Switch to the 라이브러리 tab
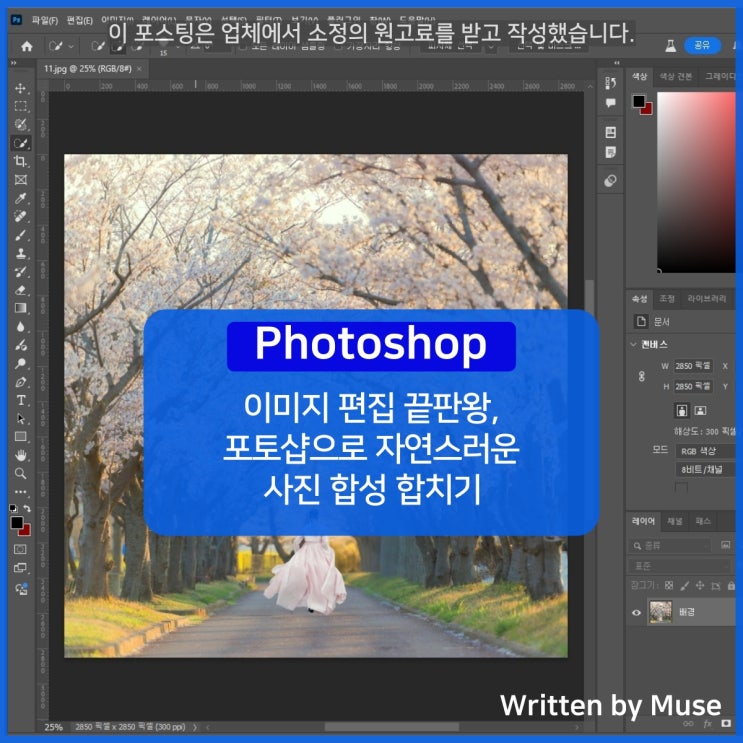This screenshot has width=743, height=743. (x=707, y=299)
